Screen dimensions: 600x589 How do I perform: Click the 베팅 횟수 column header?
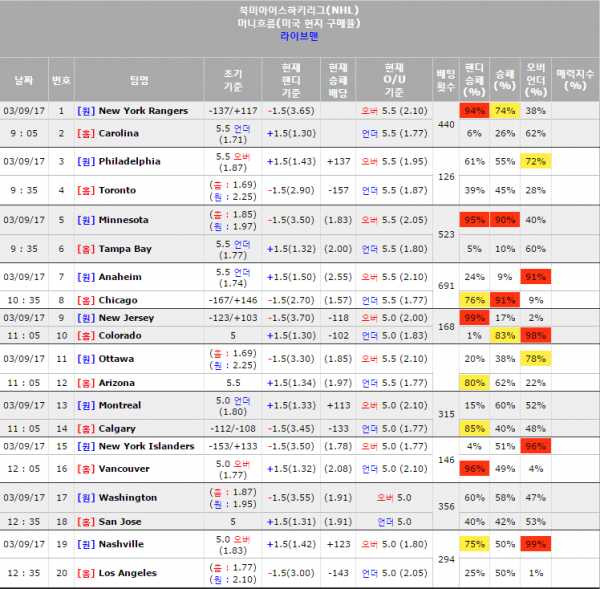(x=446, y=80)
